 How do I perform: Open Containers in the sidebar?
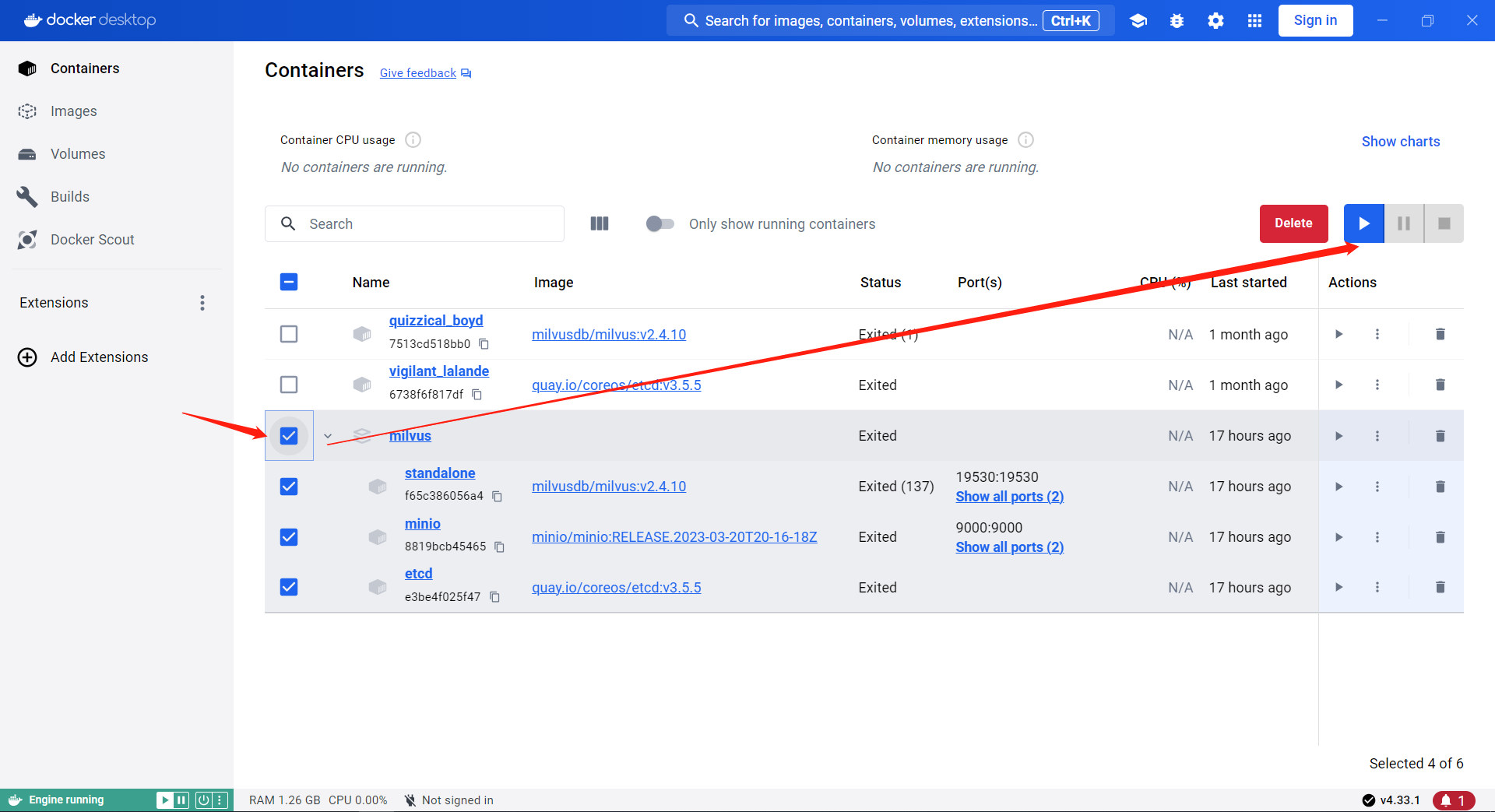[x=85, y=69]
